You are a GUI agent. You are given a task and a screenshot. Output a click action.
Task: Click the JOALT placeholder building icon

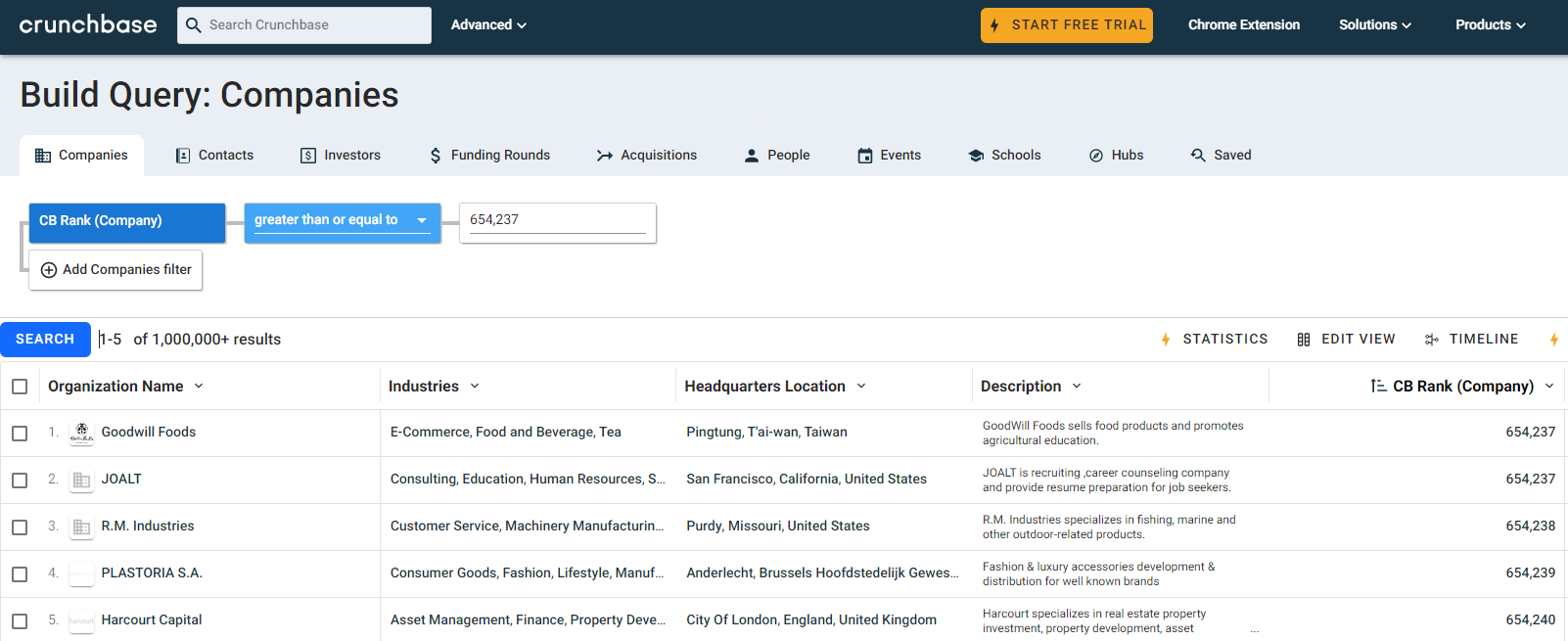pyautogui.click(x=82, y=480)
